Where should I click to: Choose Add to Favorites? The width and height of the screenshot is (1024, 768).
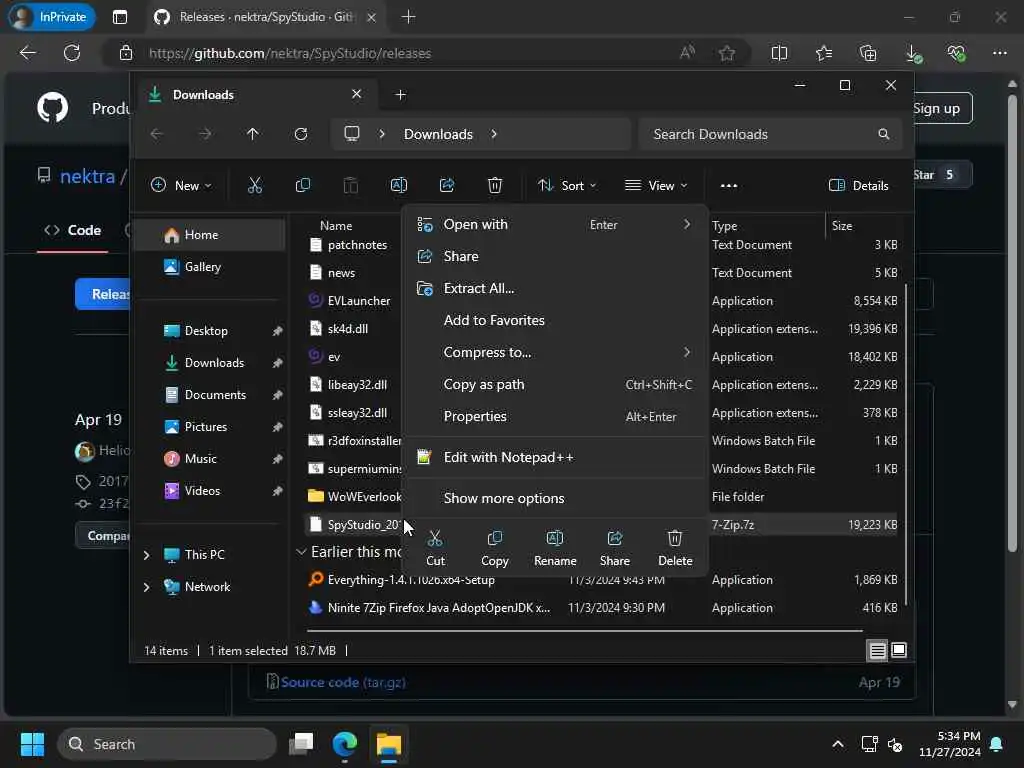554,320
